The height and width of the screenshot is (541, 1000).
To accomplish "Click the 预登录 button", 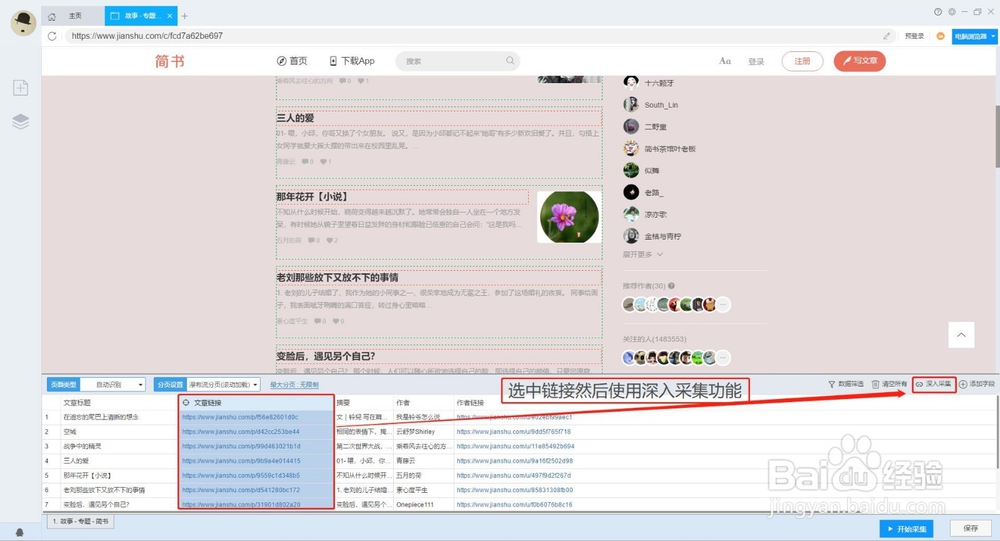I will [914, 36].
